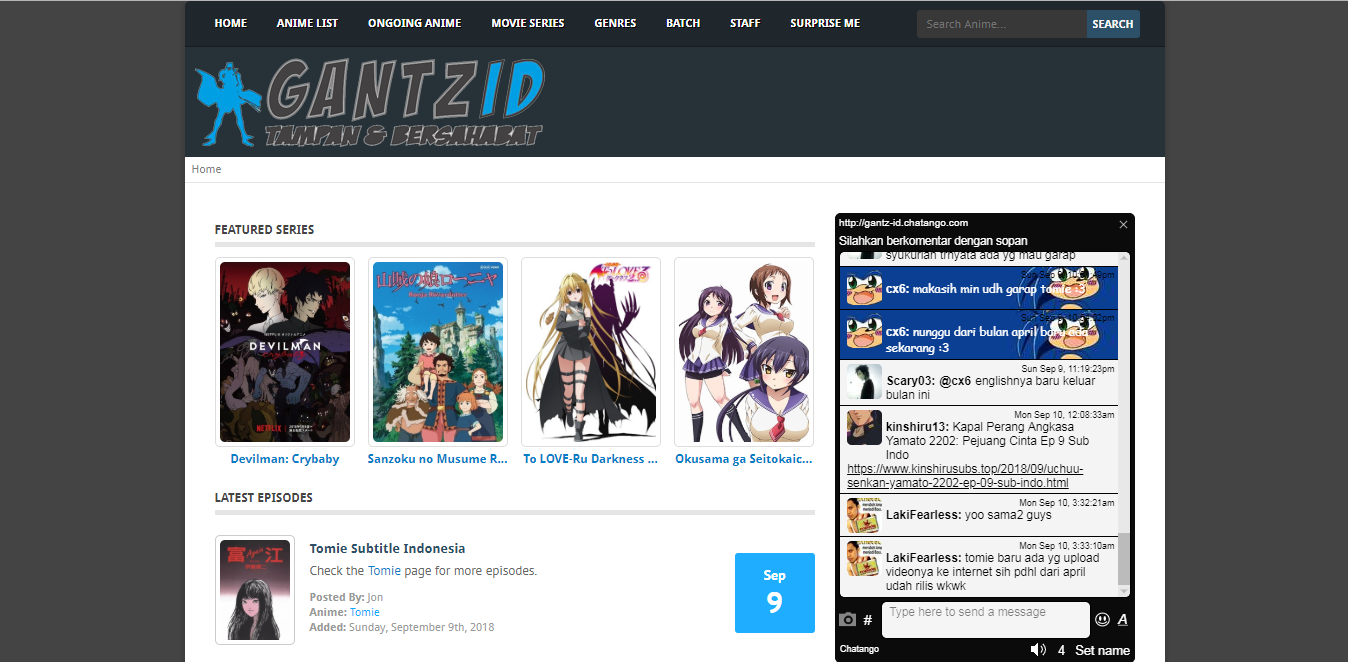Click the Featured Series heading
Image resolution: width=1348 pixels, height=662 pixels.
pos(264,229)
